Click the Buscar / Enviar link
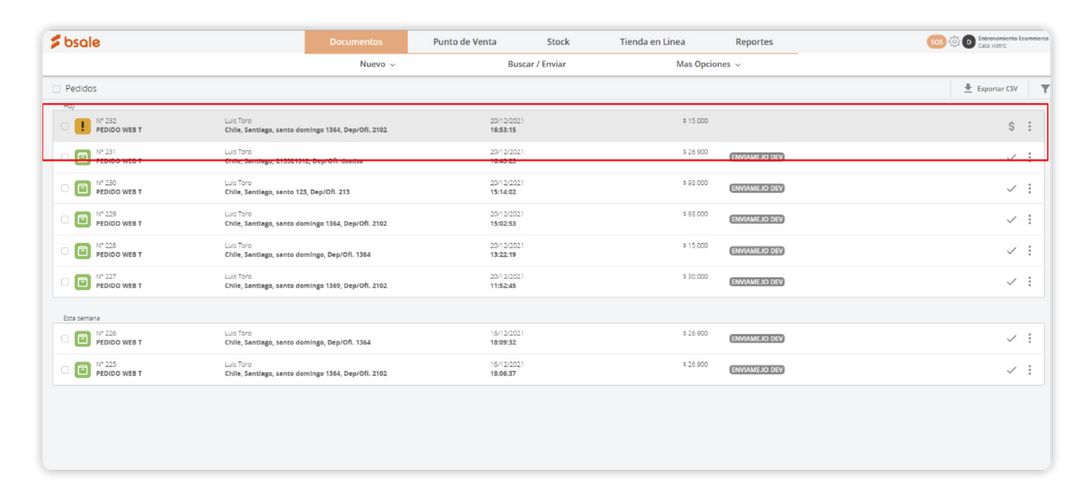This screenshot has width=1077, height=497. [536, 64]
